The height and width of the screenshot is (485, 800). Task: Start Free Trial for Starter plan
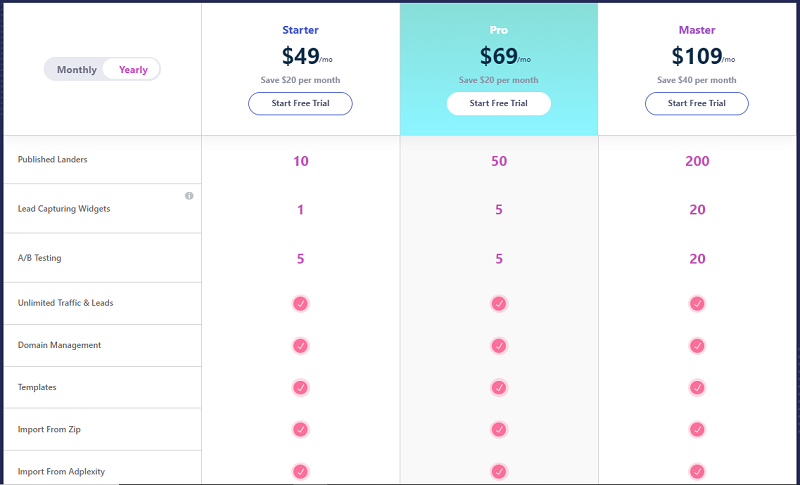point(301,104)
